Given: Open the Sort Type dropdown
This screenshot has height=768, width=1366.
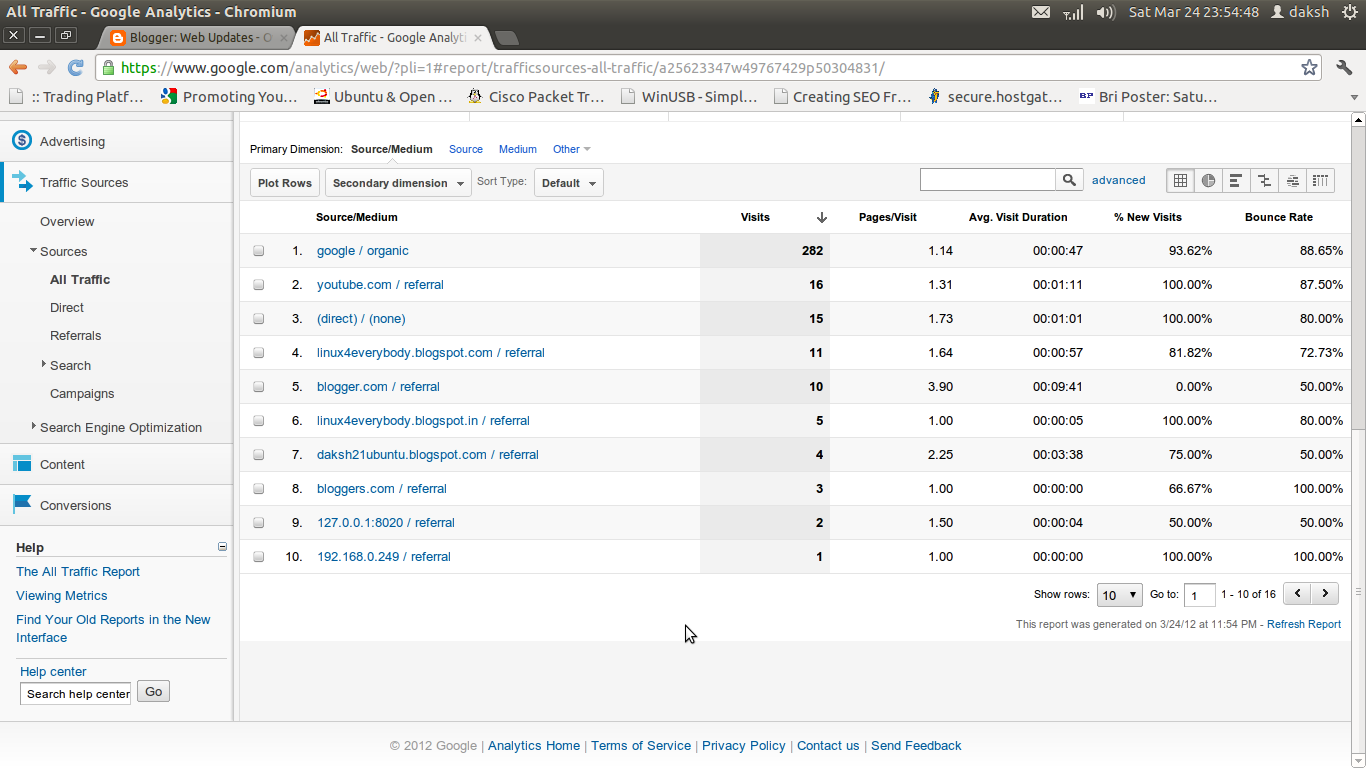Looking at the screenshot, I should tap(568, 182).
